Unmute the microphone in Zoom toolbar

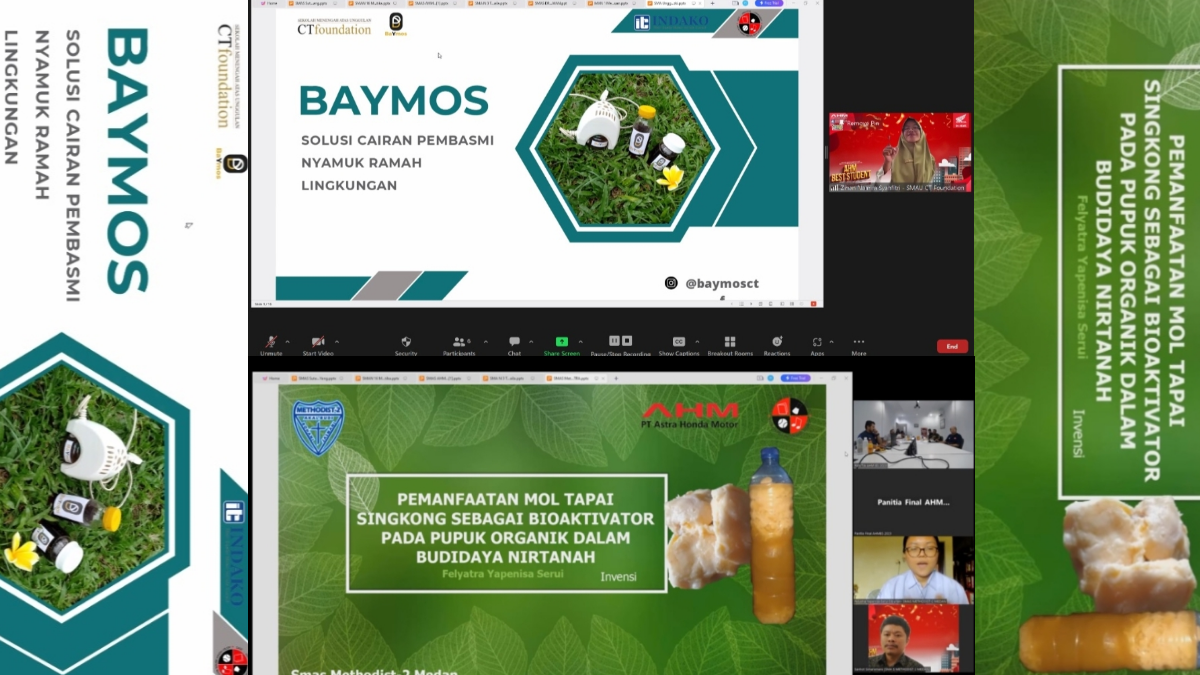tap(271, 343)
